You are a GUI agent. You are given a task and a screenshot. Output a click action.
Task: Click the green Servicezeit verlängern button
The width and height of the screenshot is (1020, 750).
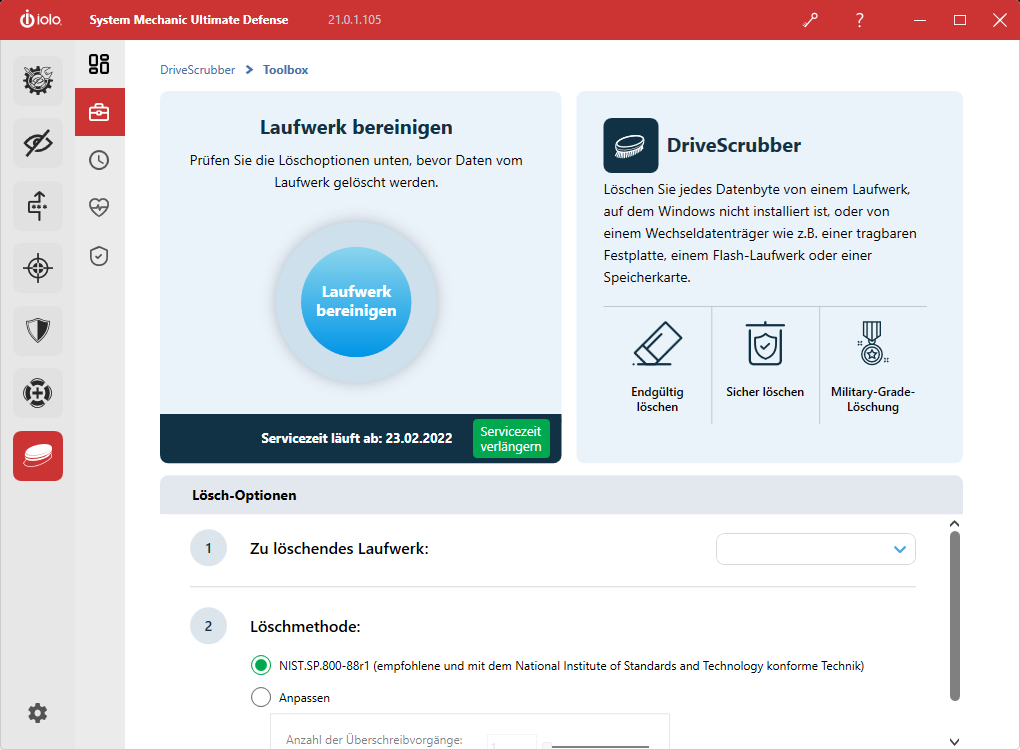pyautogui.click(x=511, y=438)
